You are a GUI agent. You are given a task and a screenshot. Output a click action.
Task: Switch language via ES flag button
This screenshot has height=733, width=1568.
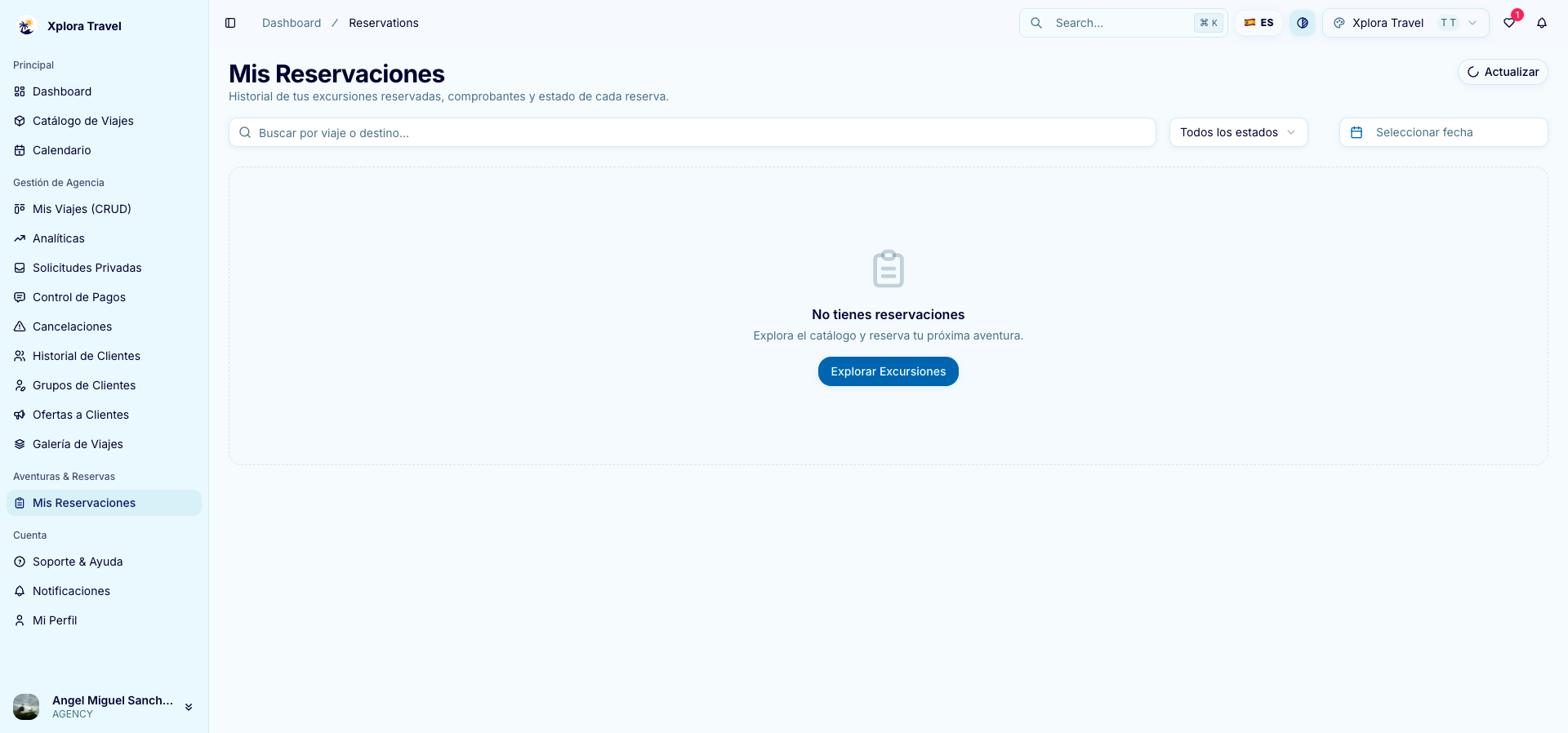click(1258, 23)
